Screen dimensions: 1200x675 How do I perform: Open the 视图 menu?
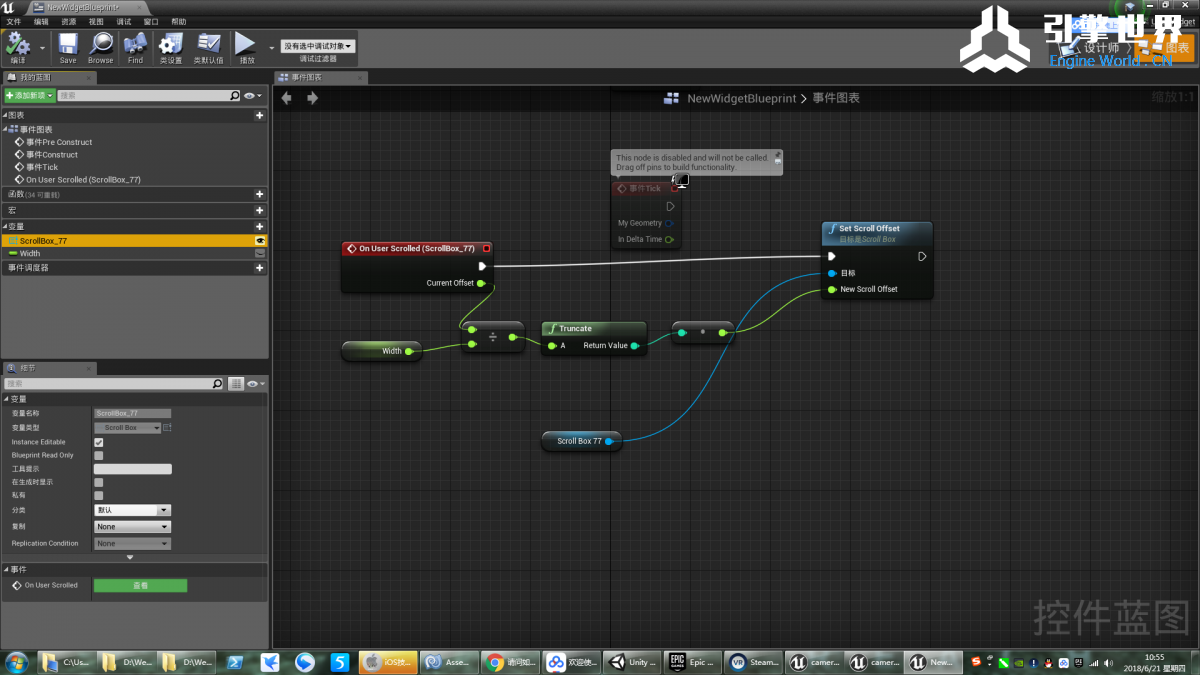96,21
